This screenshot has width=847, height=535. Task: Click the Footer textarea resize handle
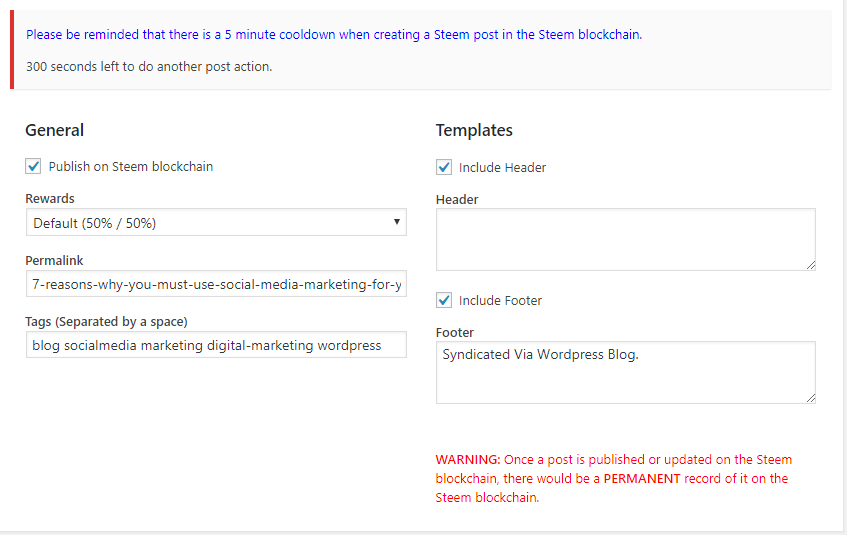pyautogui.click(x=810, y=398)
